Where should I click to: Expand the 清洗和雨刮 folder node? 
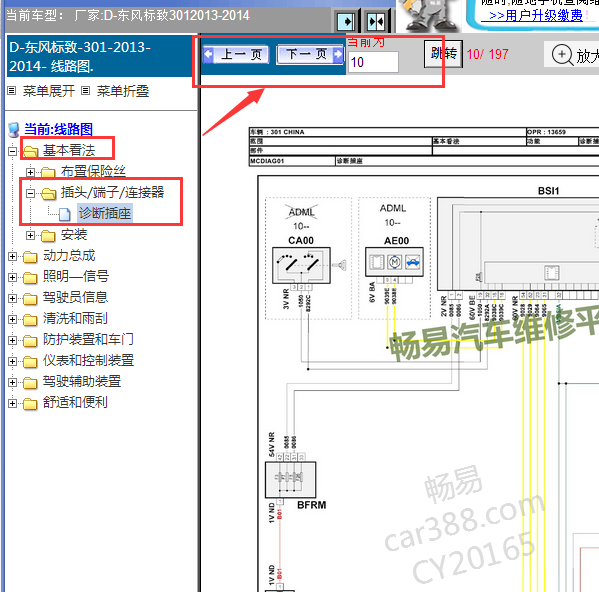[12, 319]
